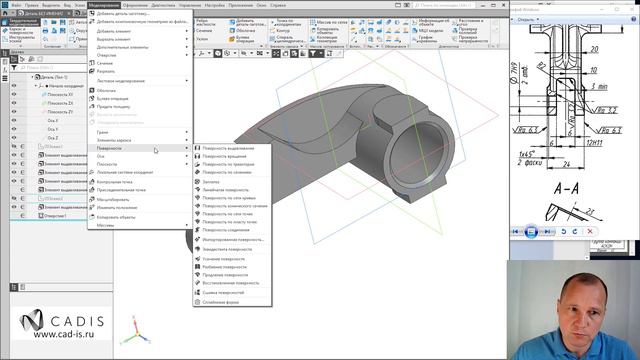Collapse the Начало координат tree node
640x360 pixels.
pyautogui.click(x=36, y=86)
